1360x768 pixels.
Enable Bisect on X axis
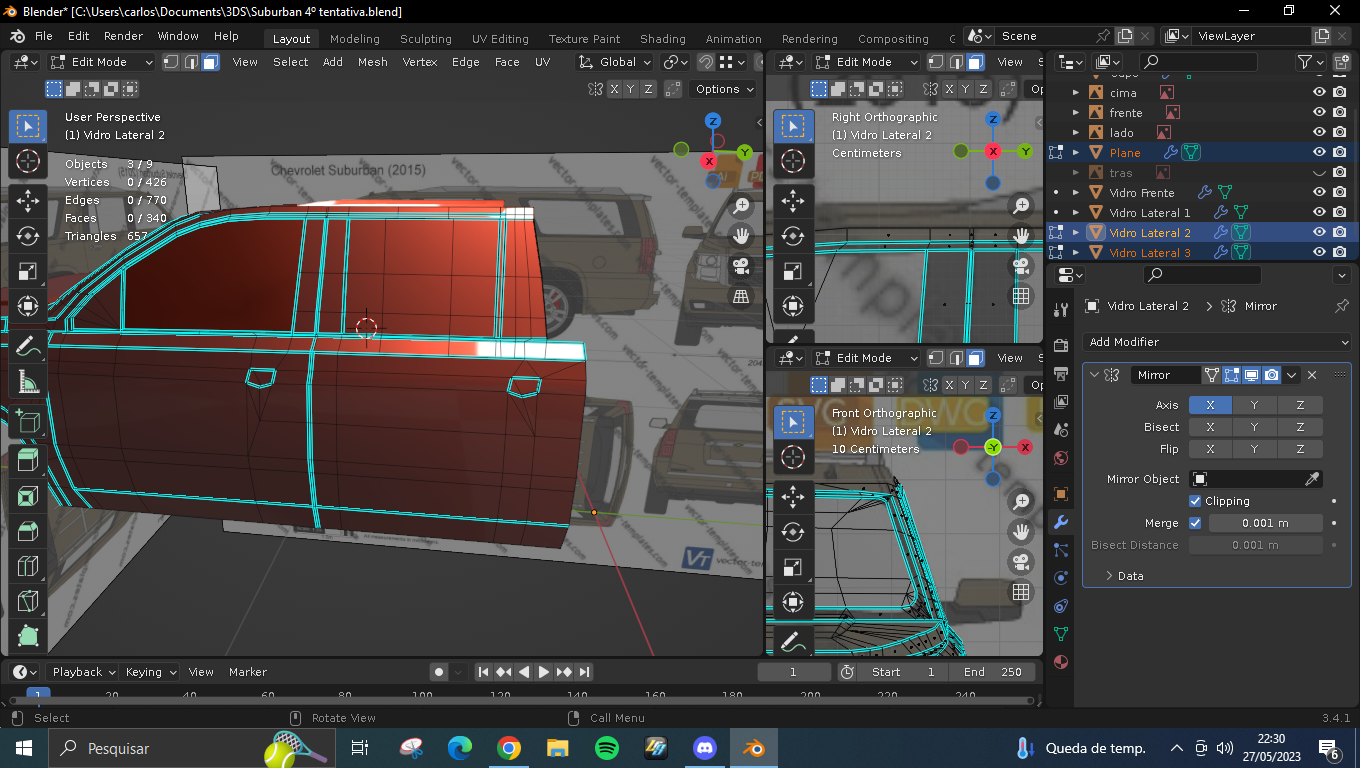(1210, 427)
